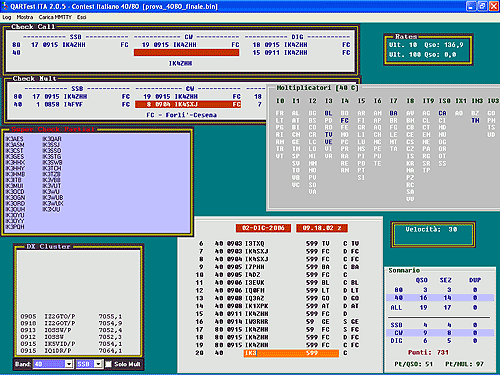Open the Log menu
Viewport: 500px width, 375px height.
click(x=7, y=17)
